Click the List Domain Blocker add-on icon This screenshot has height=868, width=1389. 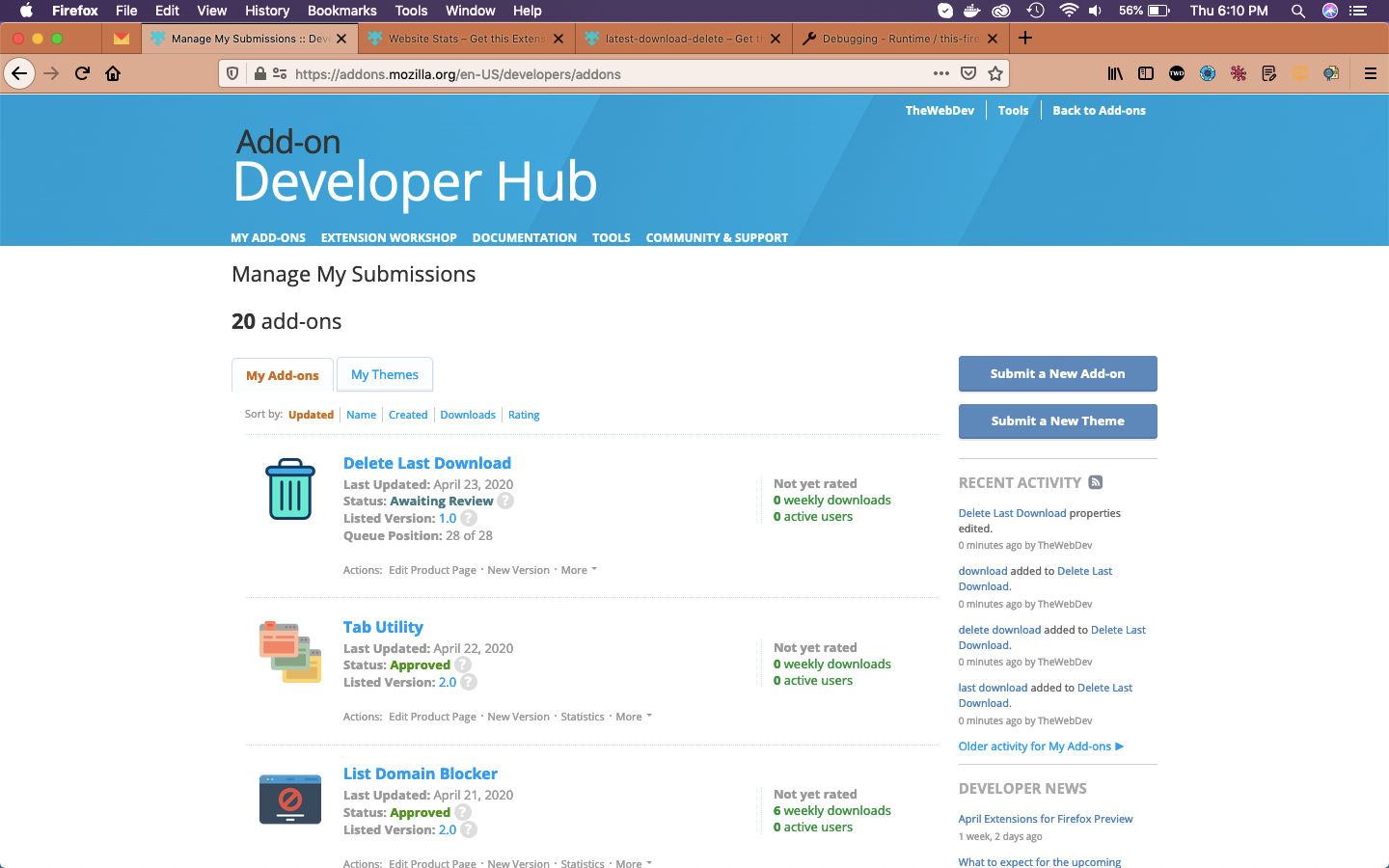tap(290, 799)
